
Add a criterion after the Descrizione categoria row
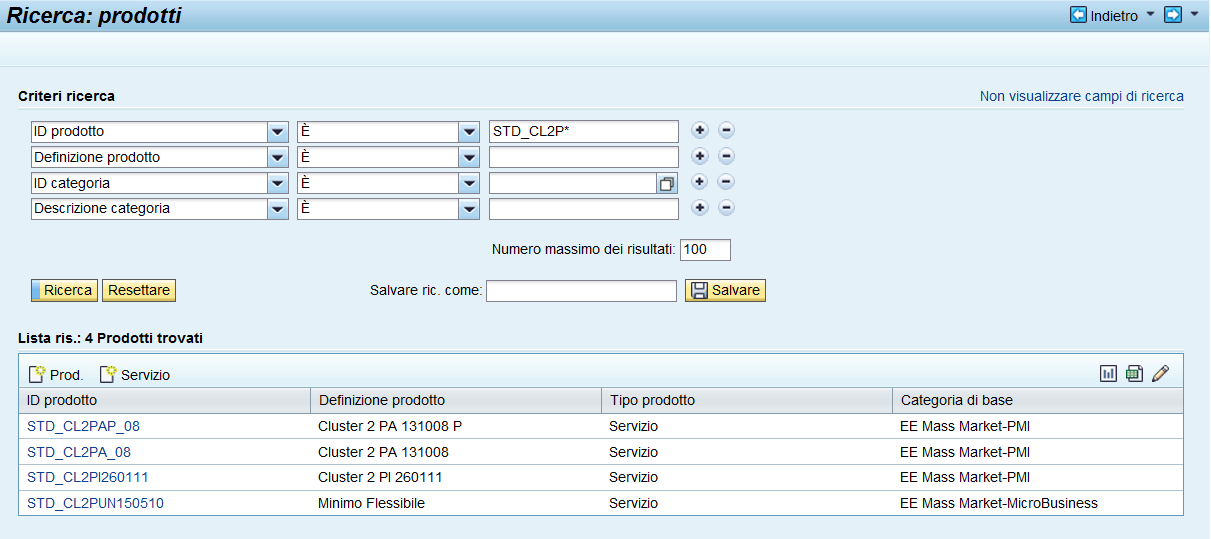point(700,208)
